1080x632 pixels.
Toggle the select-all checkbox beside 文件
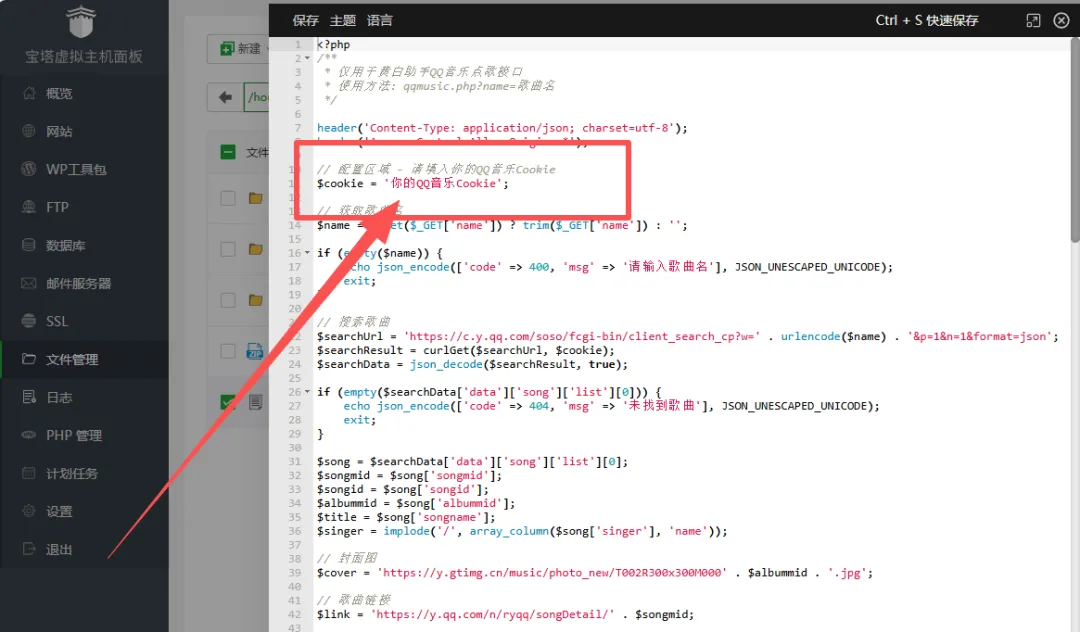pyautogui.click(x=228, y=152)
